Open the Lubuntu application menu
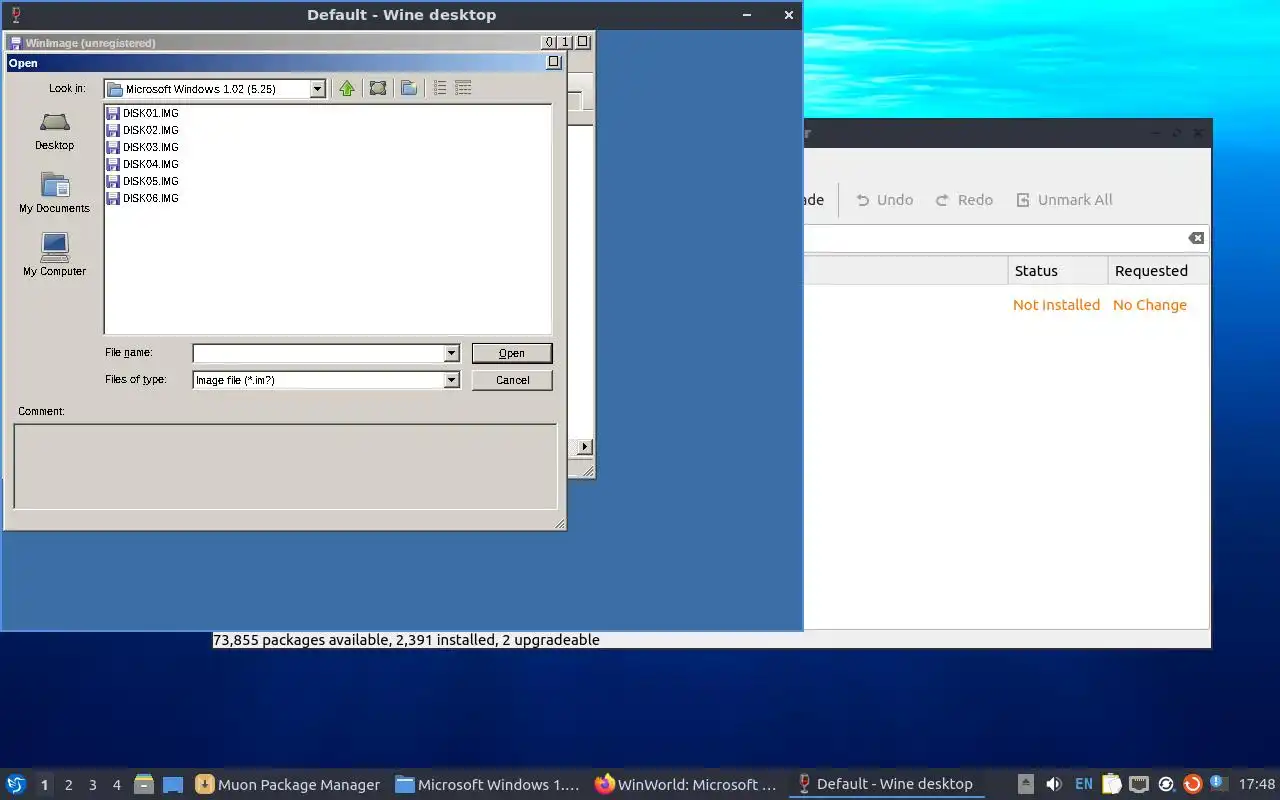1280x800 pixels. (x=16, y=784)
